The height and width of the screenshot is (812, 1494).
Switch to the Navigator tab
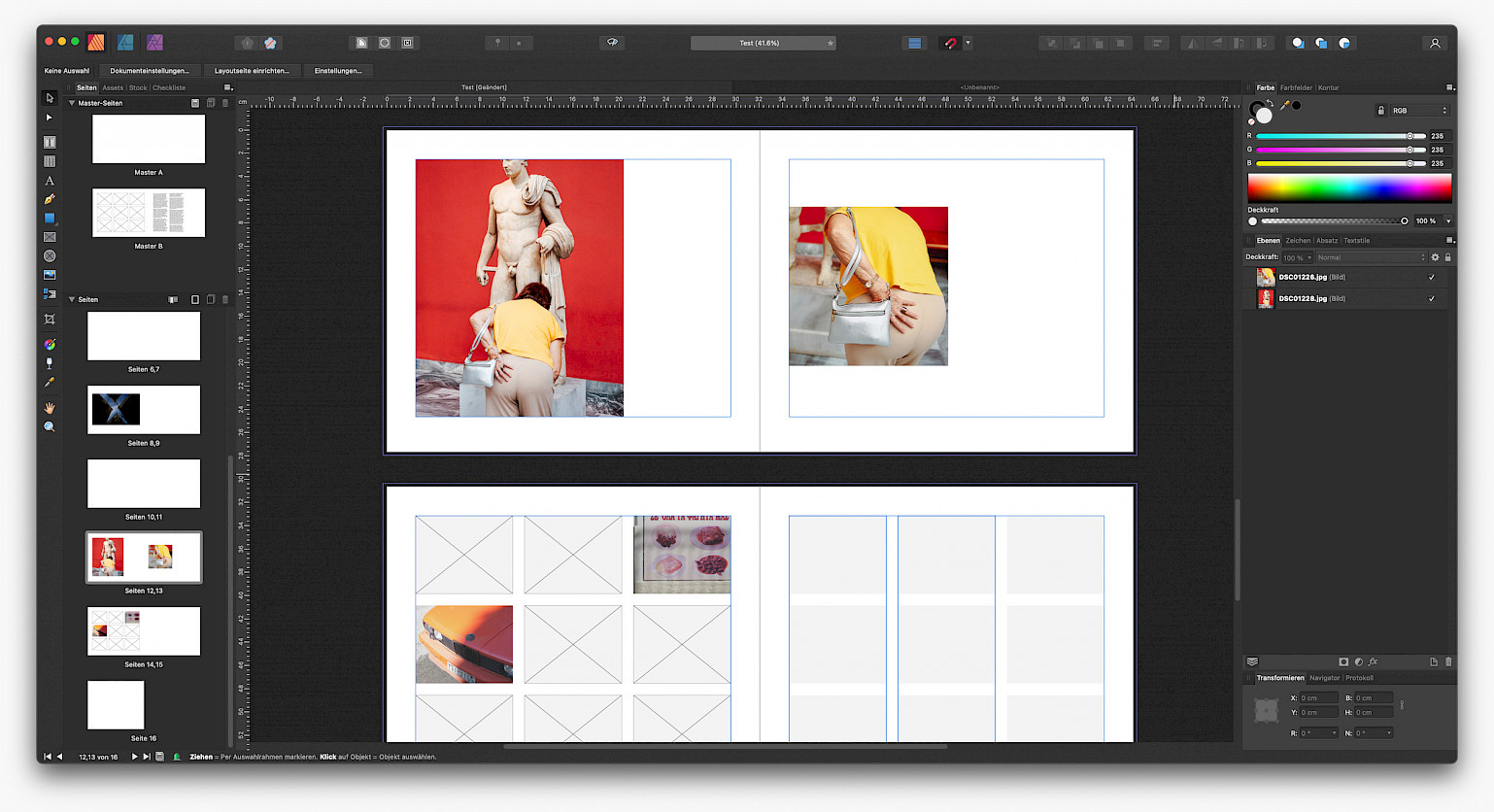(1324, 678)
